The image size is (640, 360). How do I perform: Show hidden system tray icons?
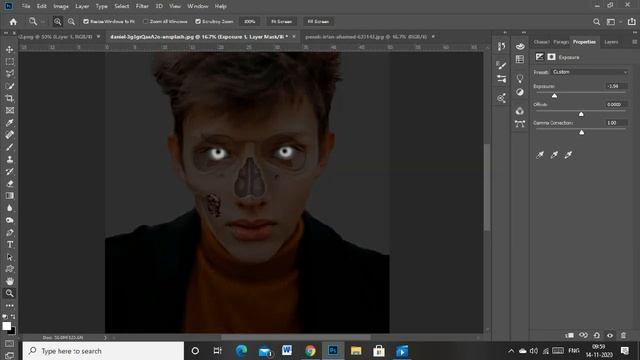coord(511,351)
